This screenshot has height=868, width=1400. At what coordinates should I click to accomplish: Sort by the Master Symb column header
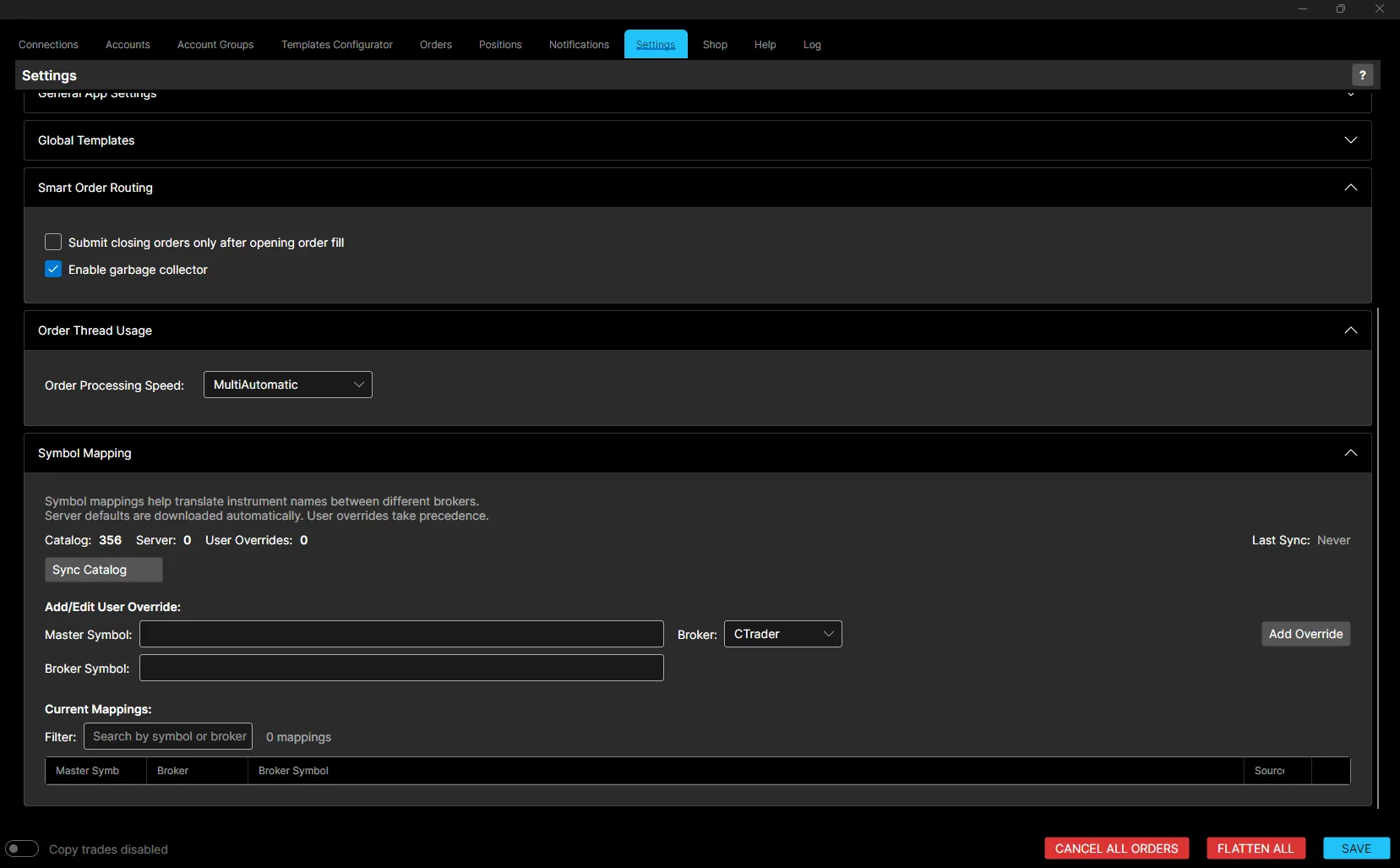(x=95, y=771)
